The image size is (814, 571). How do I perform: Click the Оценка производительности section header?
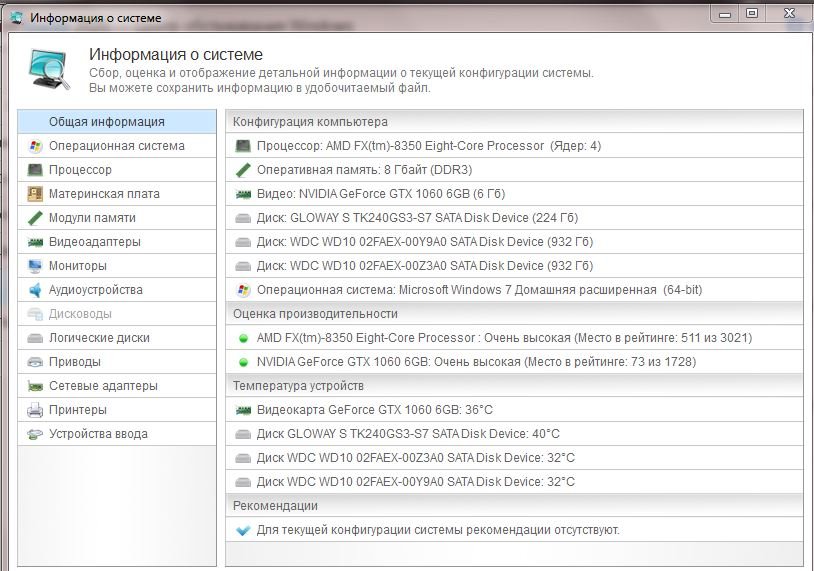pyautogui.click(x=514, y=314)
